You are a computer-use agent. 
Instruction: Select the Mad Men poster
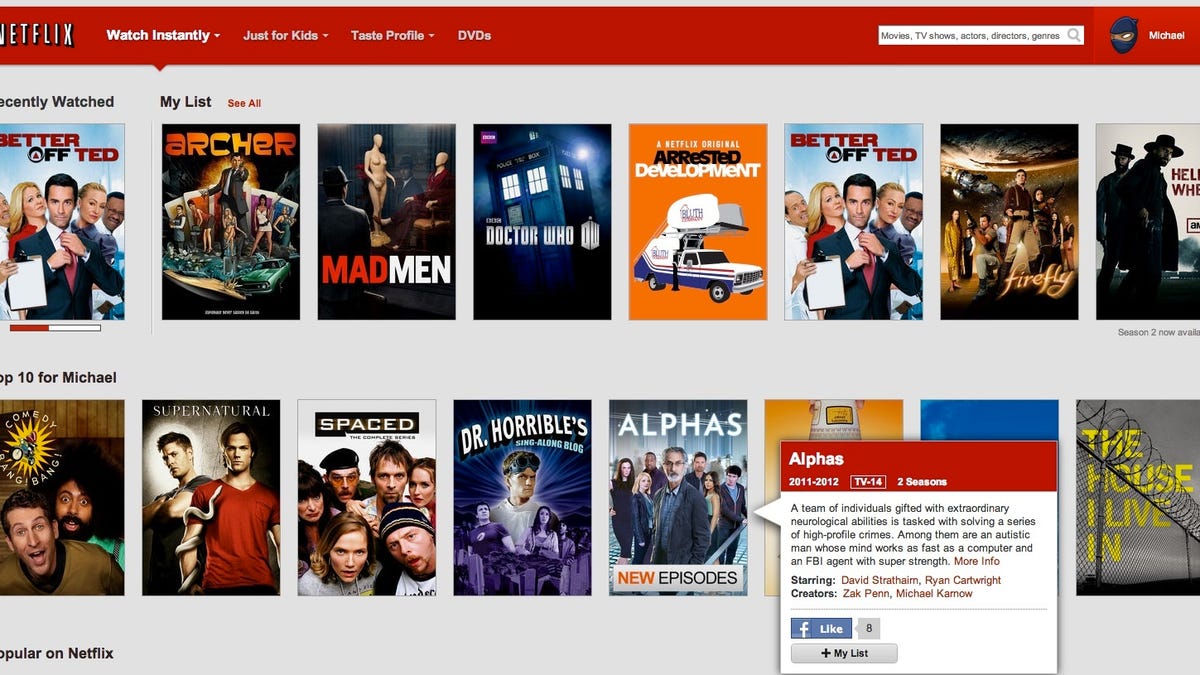(386, 222)
